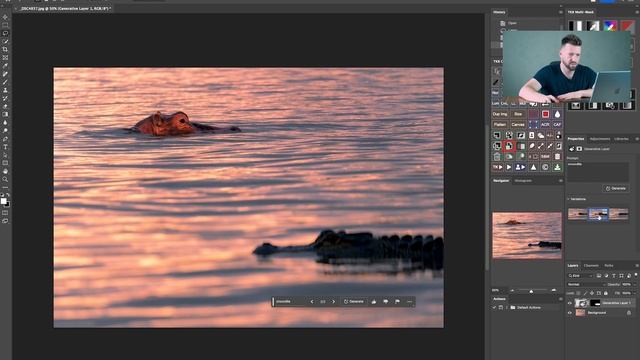Select the first variation thumbnail
Screen dimensions: 640x360
tap(578, 214)
